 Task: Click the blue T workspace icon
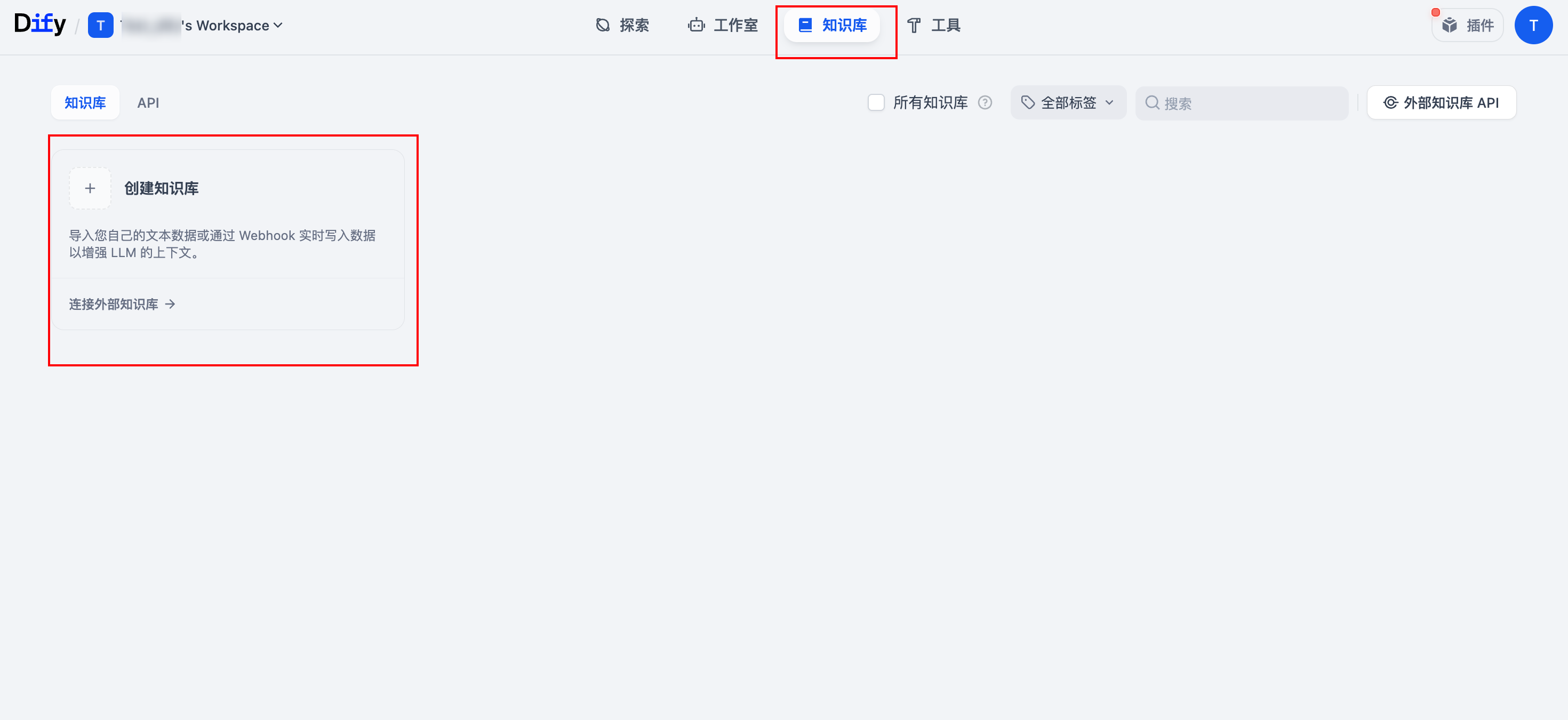(100, 25)
